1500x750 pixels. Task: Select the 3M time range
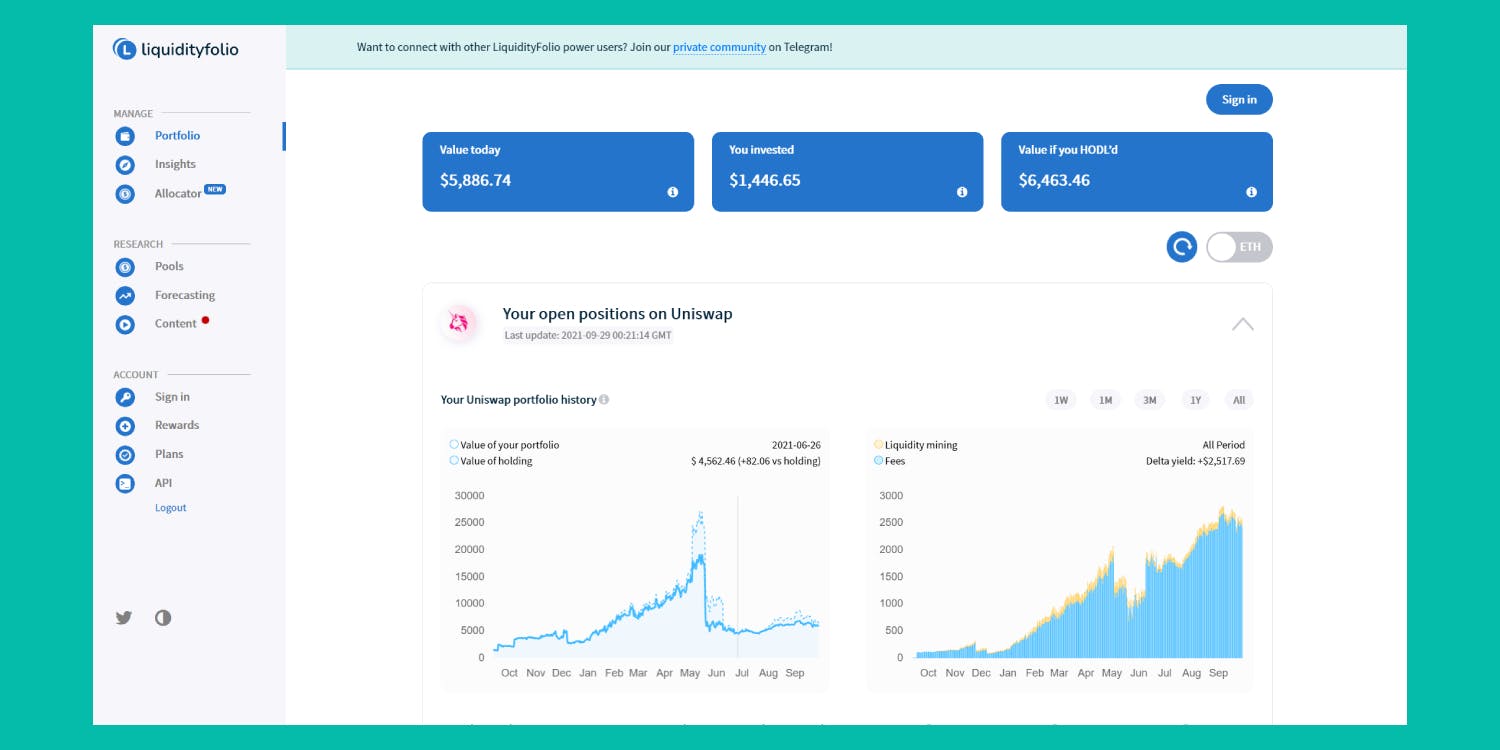(x=1150, y=400)
